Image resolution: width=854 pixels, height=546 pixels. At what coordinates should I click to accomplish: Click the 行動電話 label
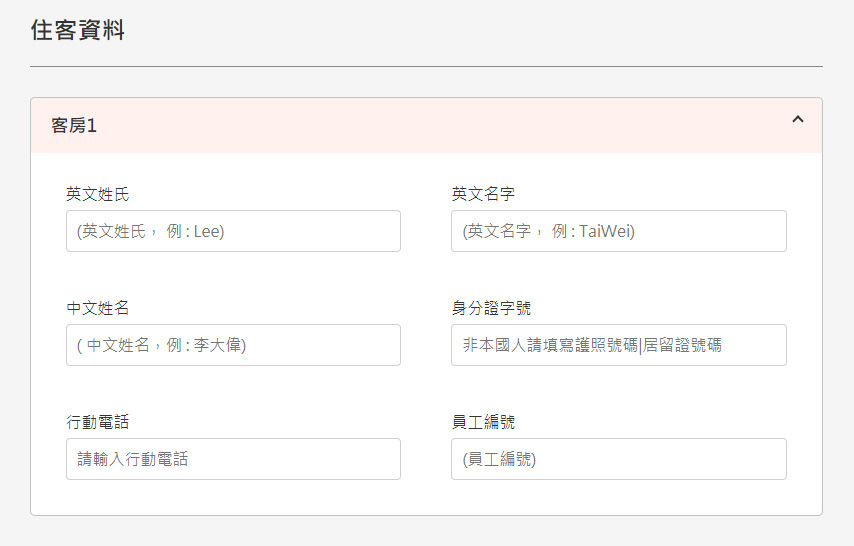[x=97, y=422]
